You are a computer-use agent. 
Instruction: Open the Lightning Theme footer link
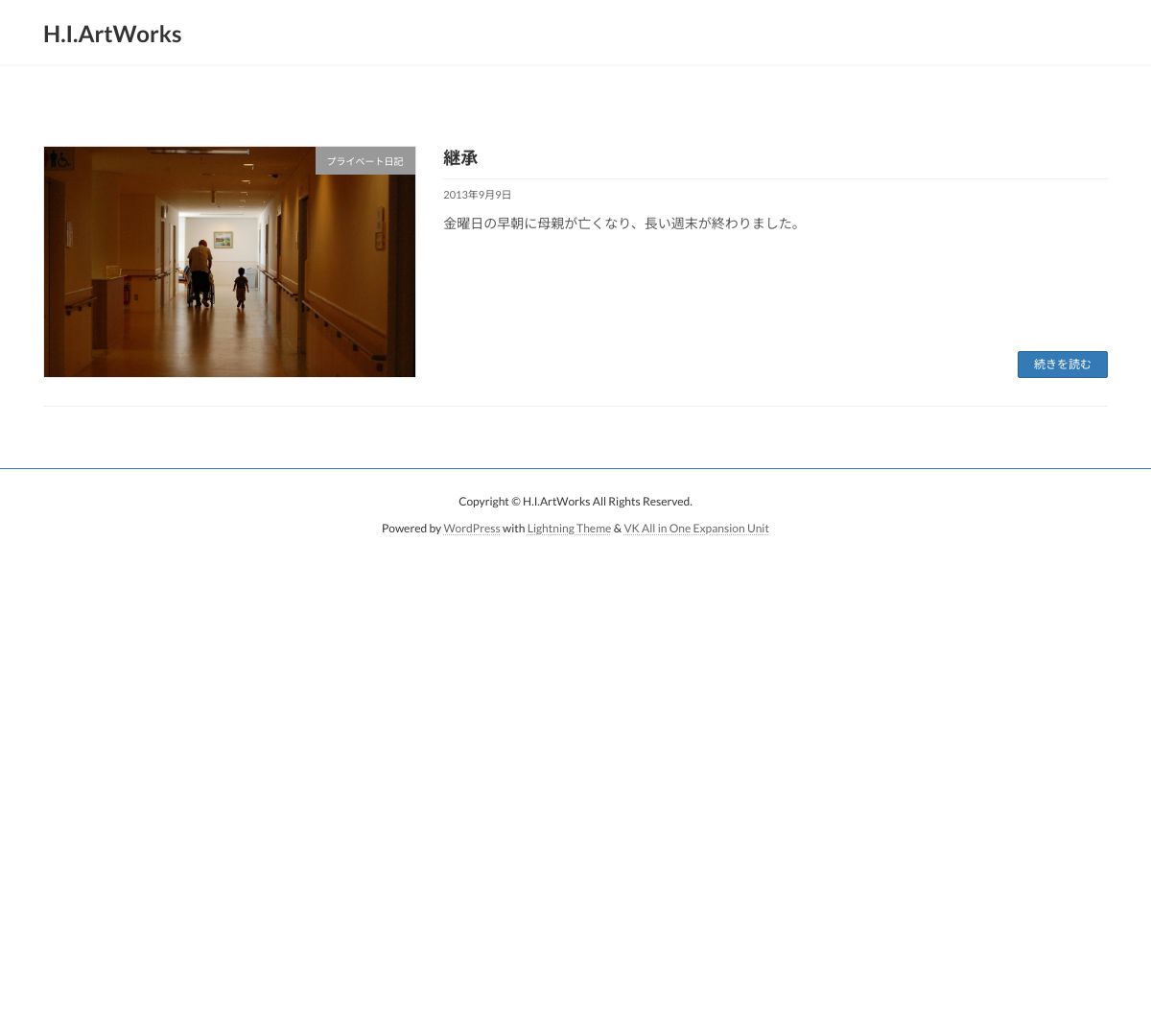[569, 529]
